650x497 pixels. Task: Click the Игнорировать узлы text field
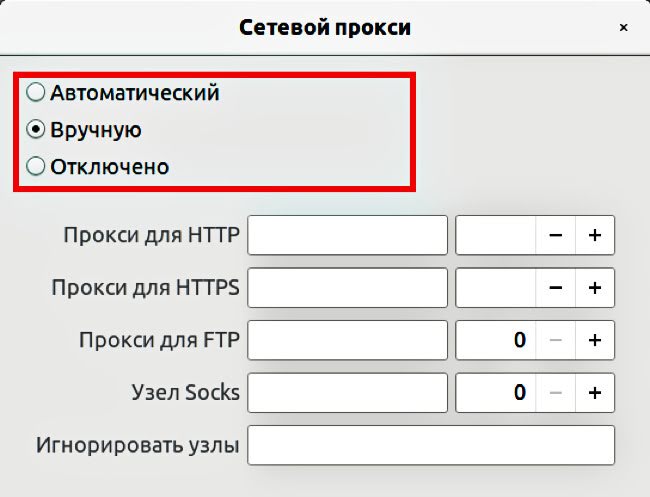coord(431,445)
